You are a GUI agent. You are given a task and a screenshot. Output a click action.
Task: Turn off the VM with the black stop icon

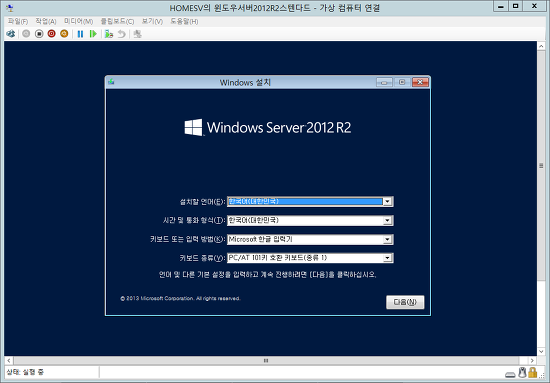39,34
